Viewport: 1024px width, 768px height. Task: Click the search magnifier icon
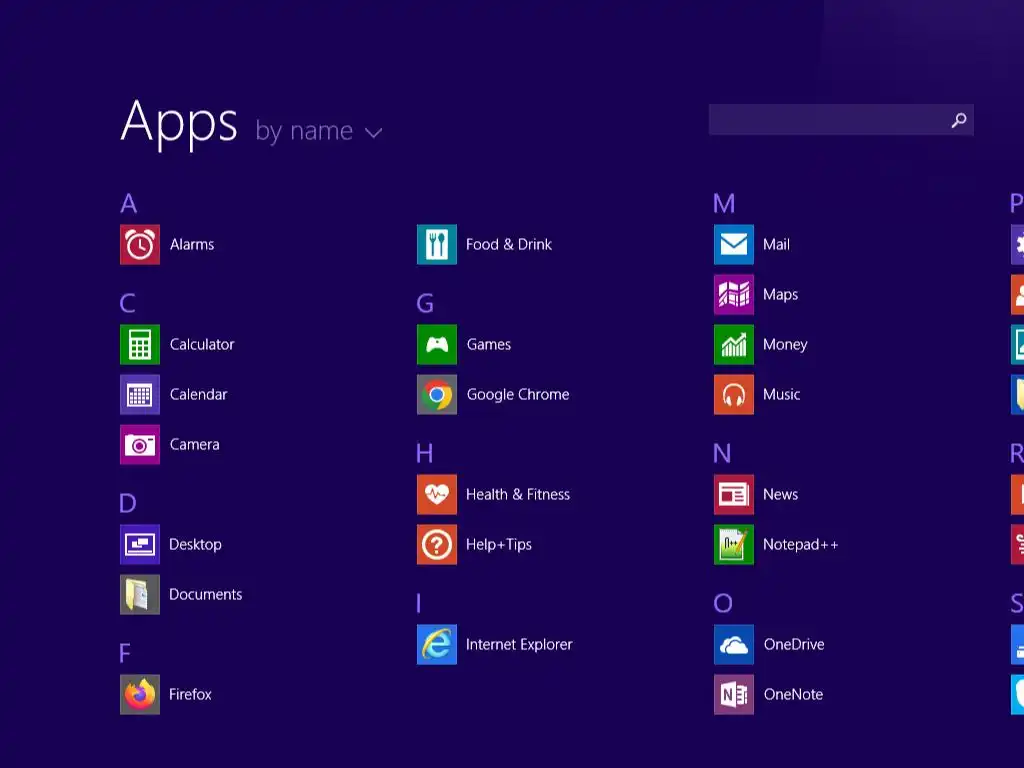[959, 120]
